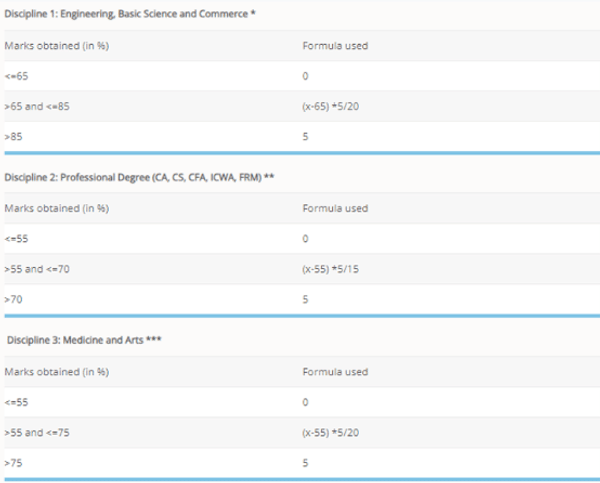Click the '>85' marks cell
Screen dimensions: 600x483
click(12, 134)
